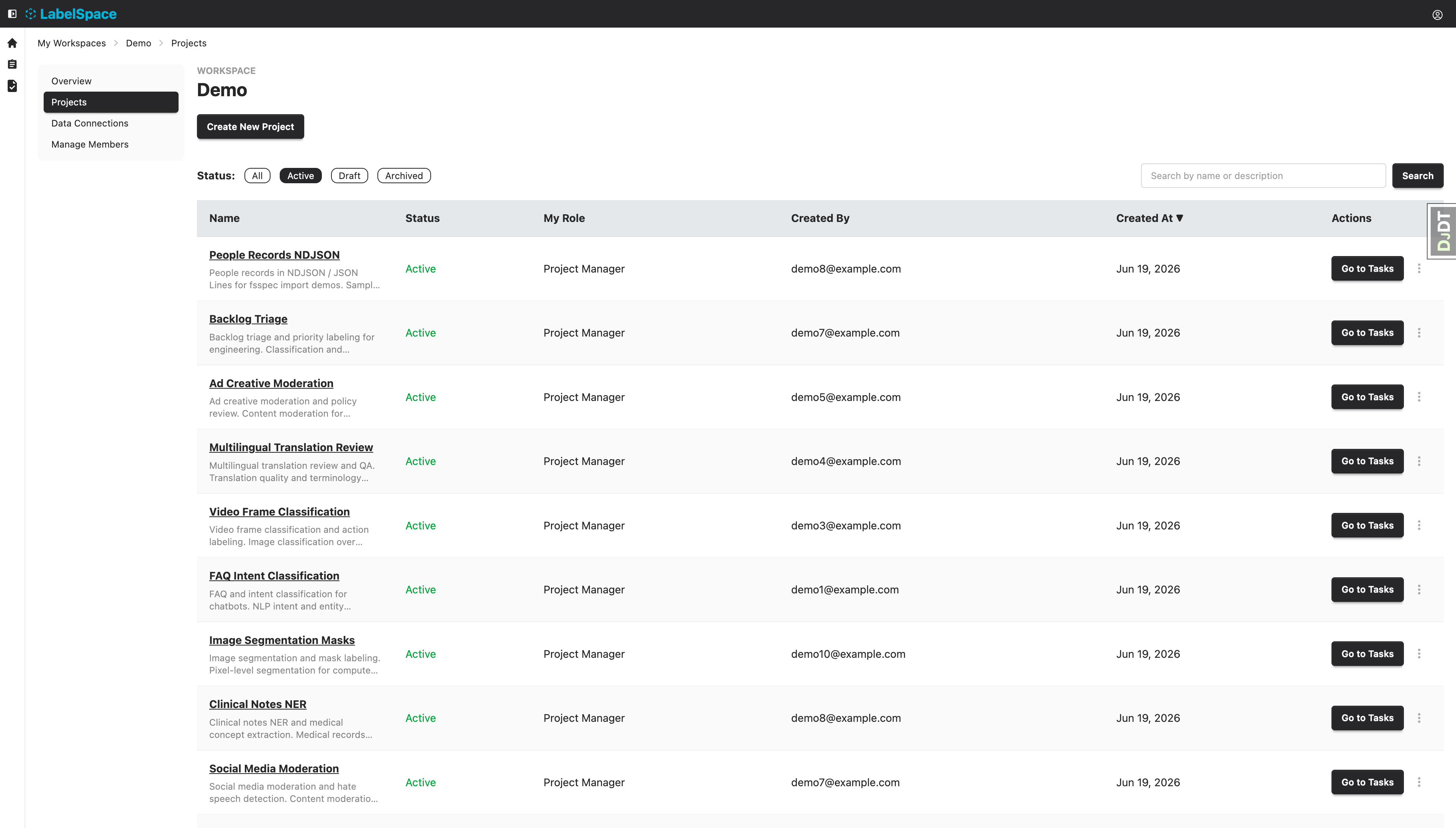Screen dimensions: 1456x828
Task: Toggle the sidebar panel icon
Action: [x=12, y=14]
